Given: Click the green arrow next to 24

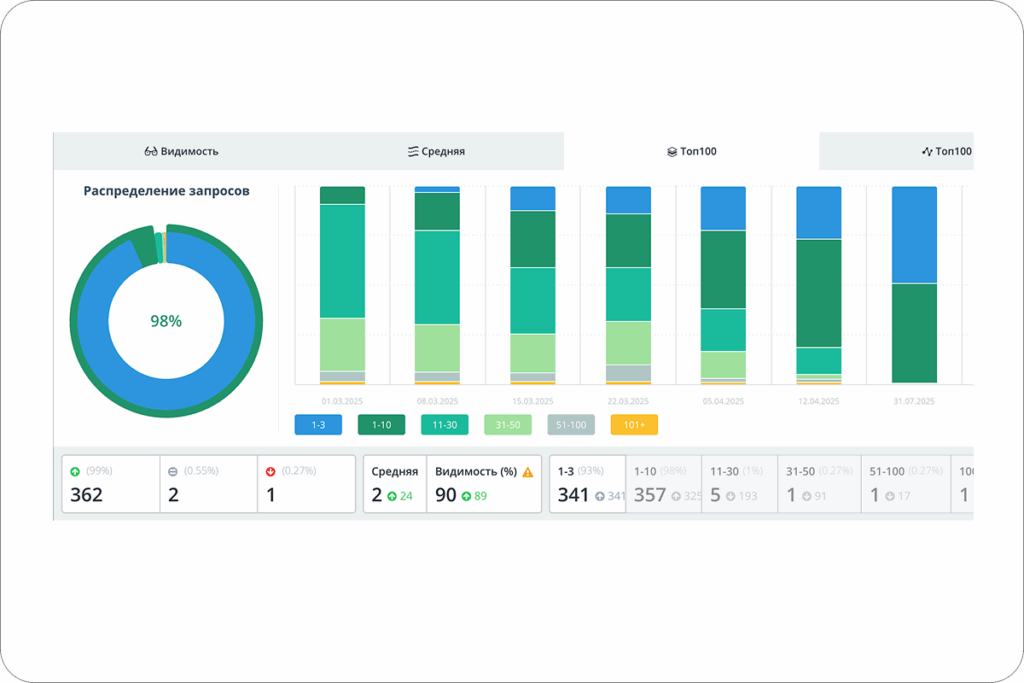Looking at the screenshot, I should [392, 496].
